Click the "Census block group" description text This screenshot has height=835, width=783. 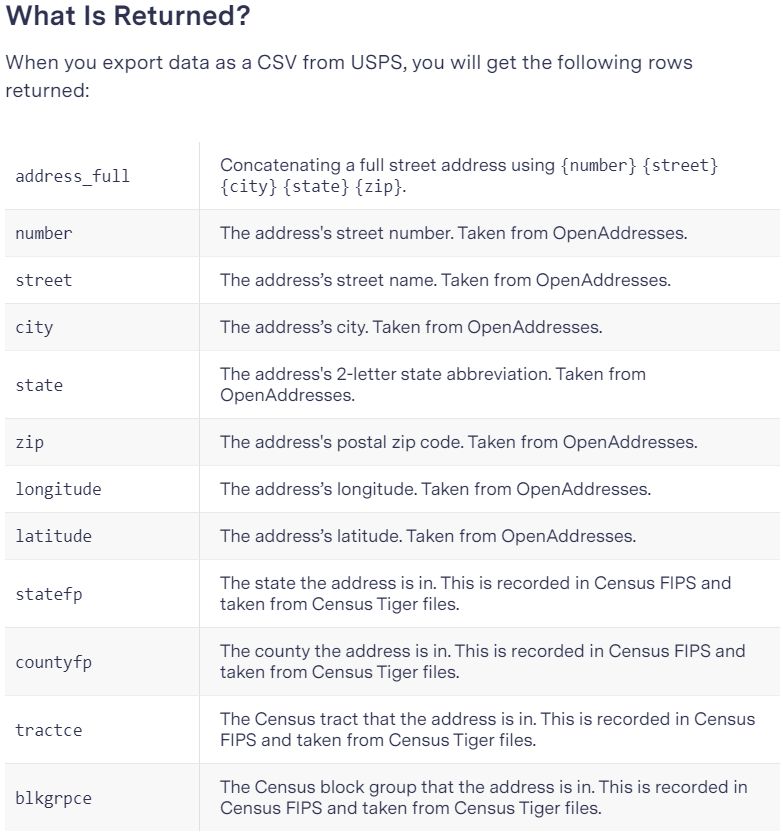pos(483,798)
